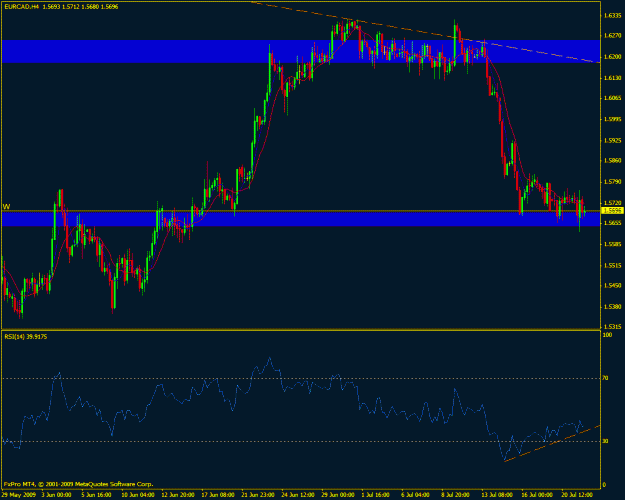Click the 1.6200 price axis label
625x500 pixels.
613,57
